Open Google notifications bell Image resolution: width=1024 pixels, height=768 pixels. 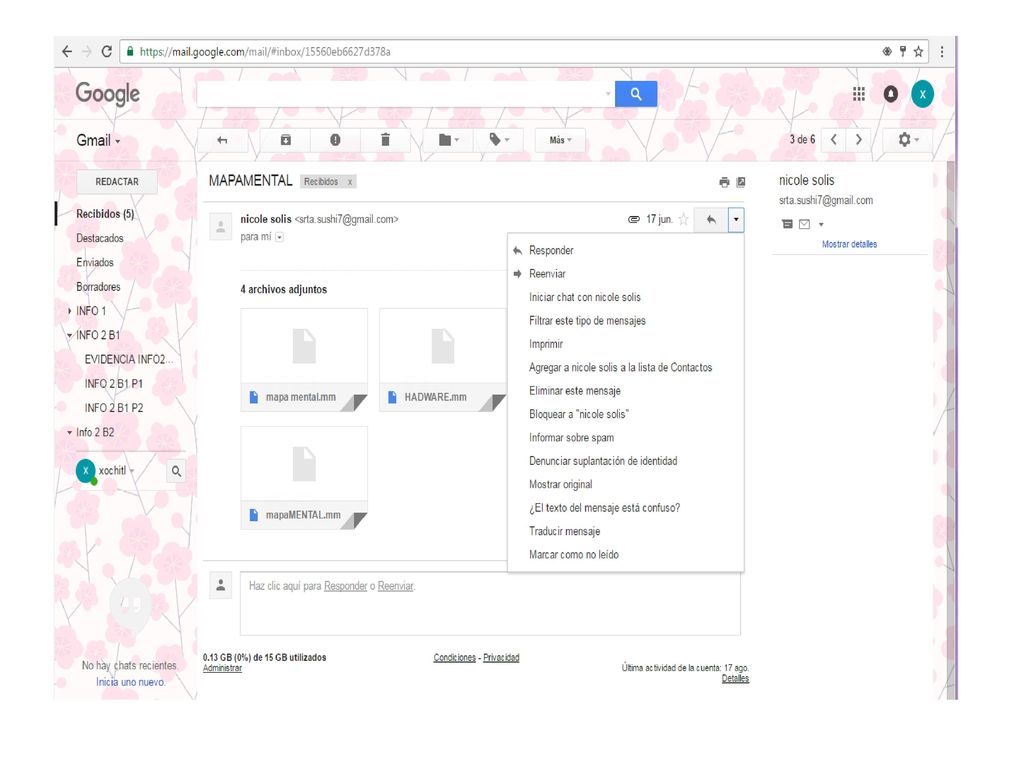coord(891,94)
